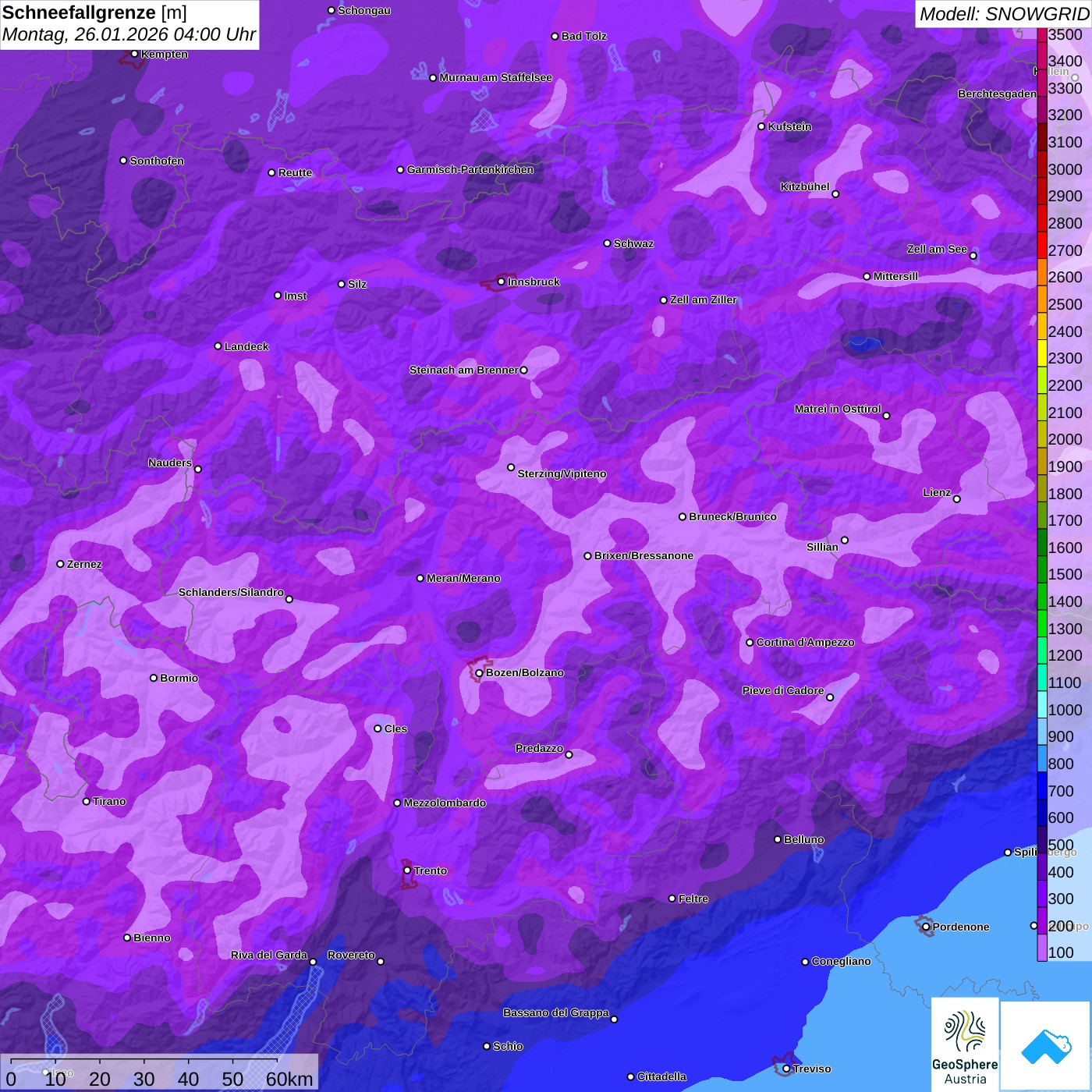1092x1092 pixels.
Task: Click the Pieve di Cadore label
Action: (x=783, y=690)
